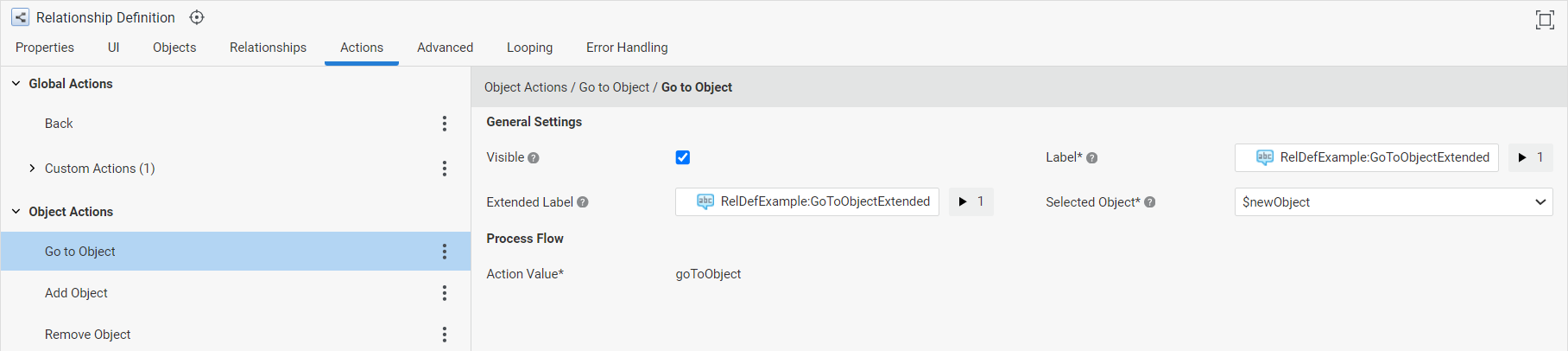Screen dimensions: 1568x351
Task: Open three-dot menu for Add Object
Action: pos(445,293)
